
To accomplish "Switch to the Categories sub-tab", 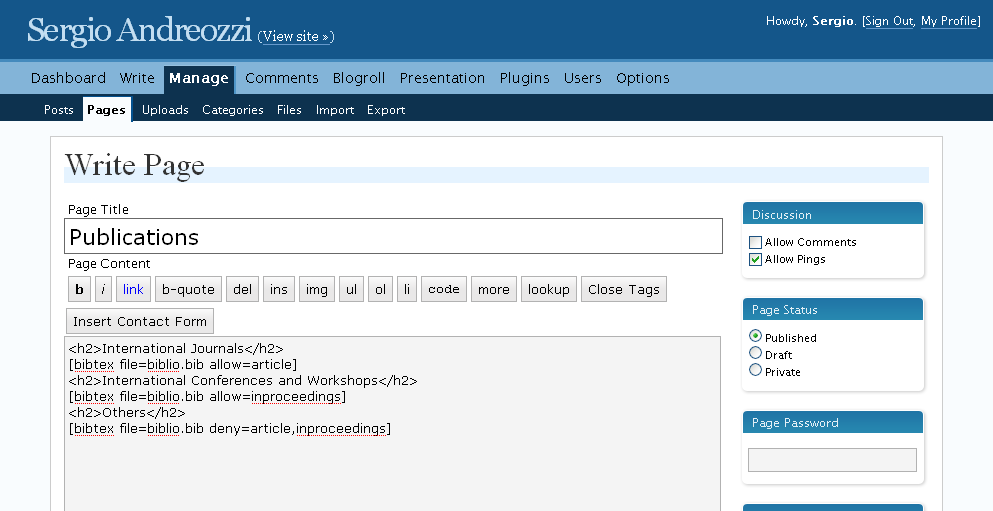I will coord(232,110).
